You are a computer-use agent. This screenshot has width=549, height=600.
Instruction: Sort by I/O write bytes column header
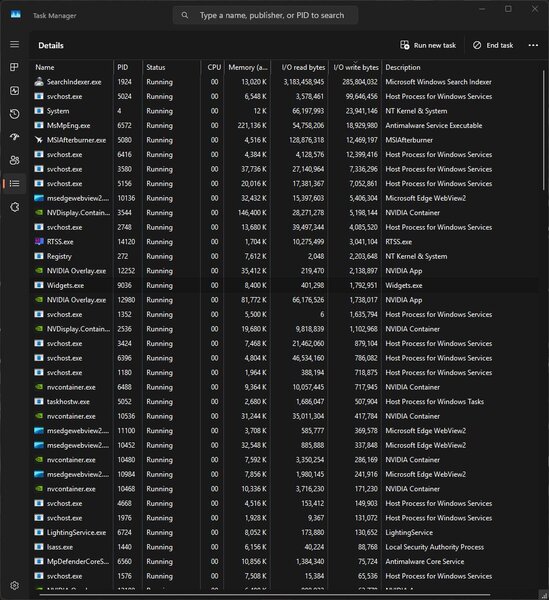point(355,67)
